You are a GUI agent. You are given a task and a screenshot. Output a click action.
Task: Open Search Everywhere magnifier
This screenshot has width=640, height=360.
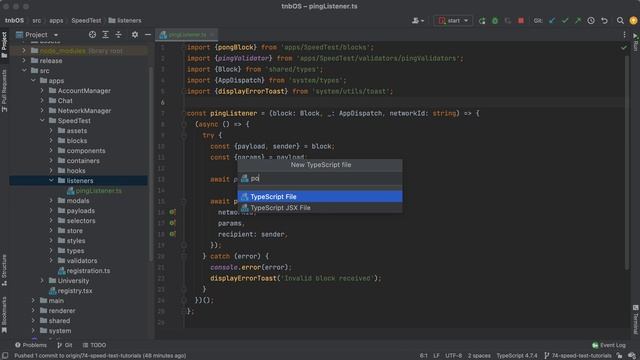[x=620, y=20]
